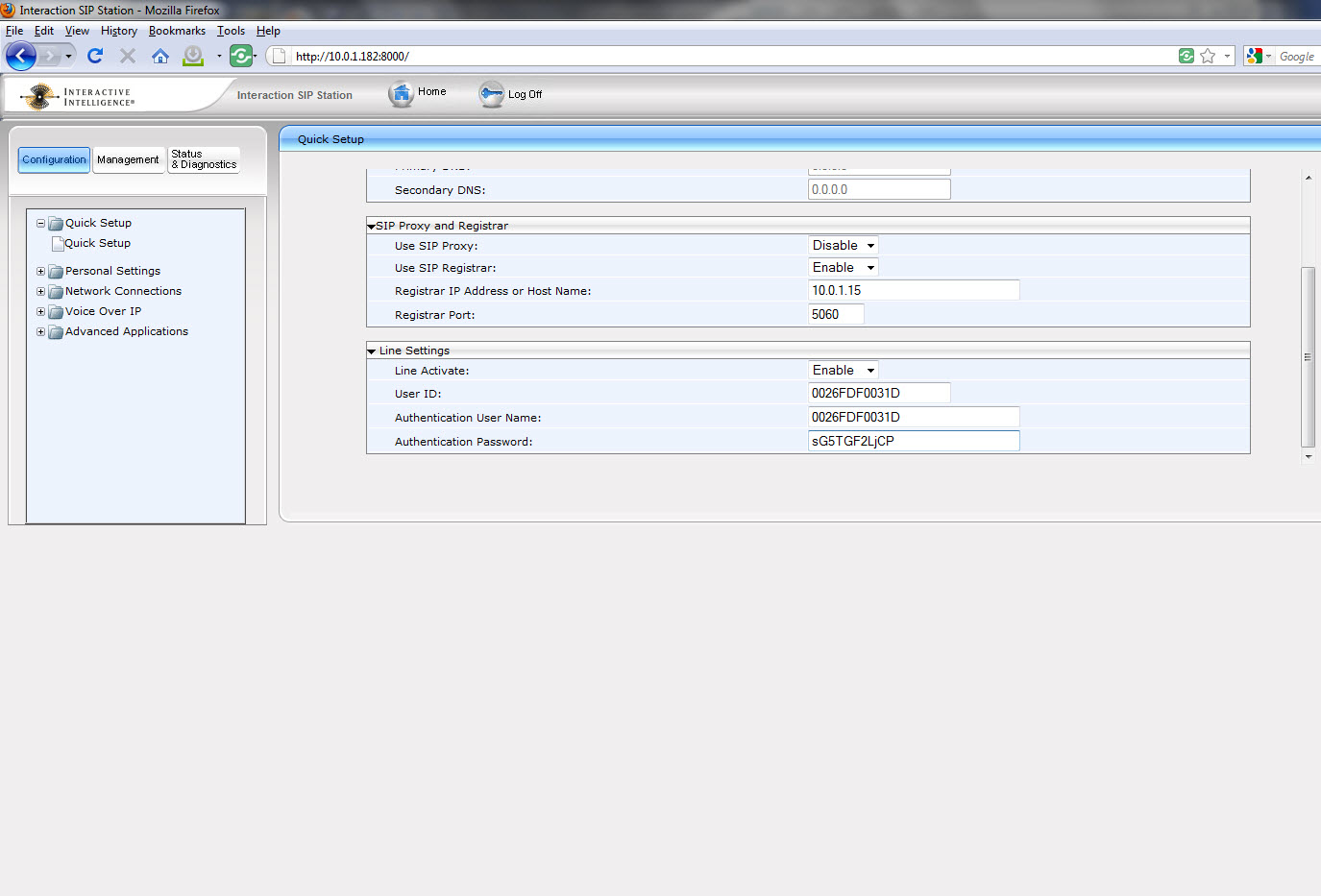
Task: Expand the Voice Over IP folder
Action: (x=41, y=312)
